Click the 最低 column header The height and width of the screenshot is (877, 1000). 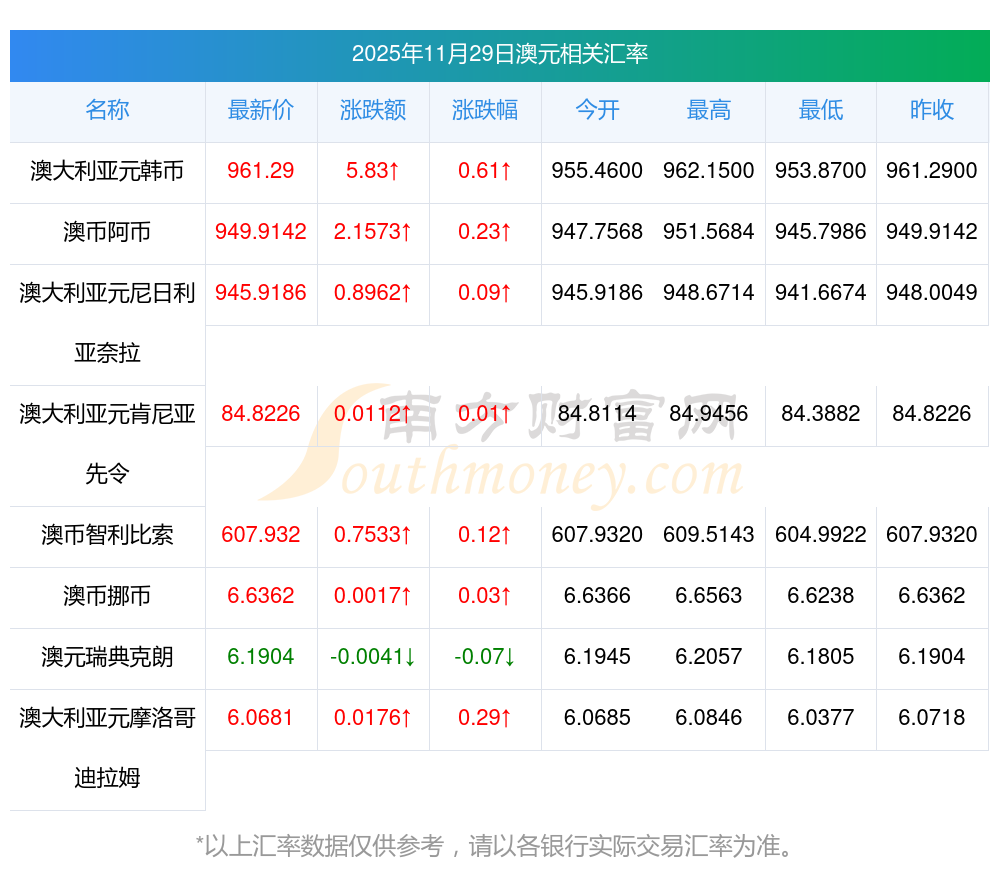coord(821,111)
